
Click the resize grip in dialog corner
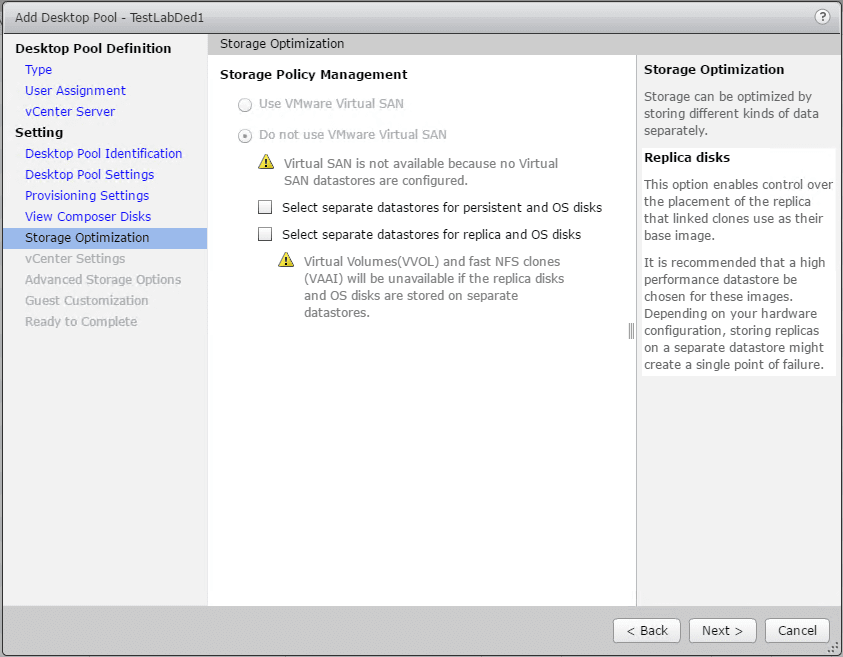(833, 647)
